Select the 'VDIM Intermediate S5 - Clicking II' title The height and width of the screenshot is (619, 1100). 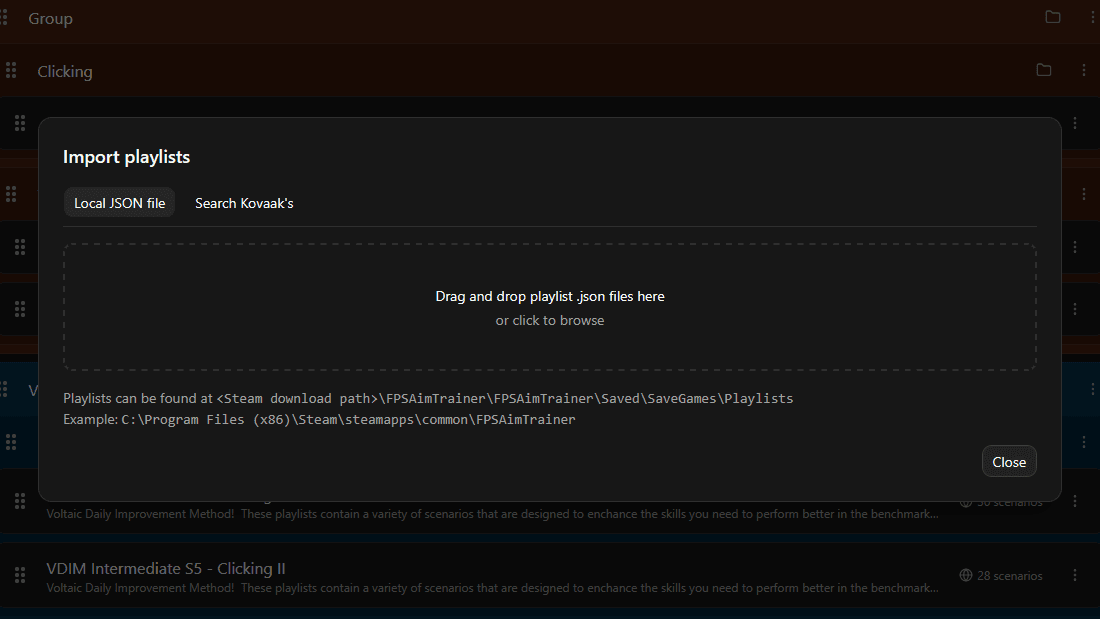[x=166, y=568]
